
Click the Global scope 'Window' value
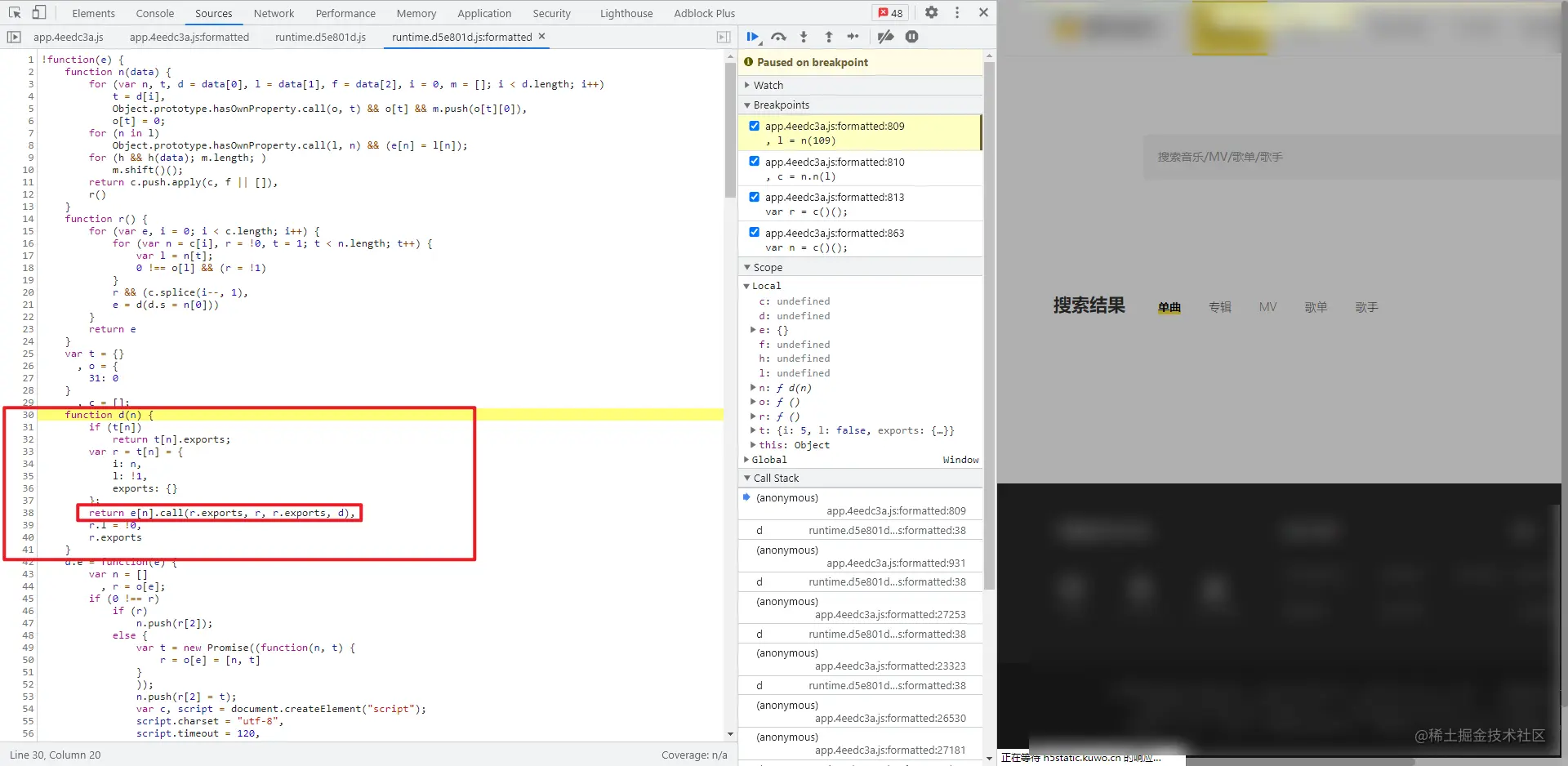click(960, 460)
